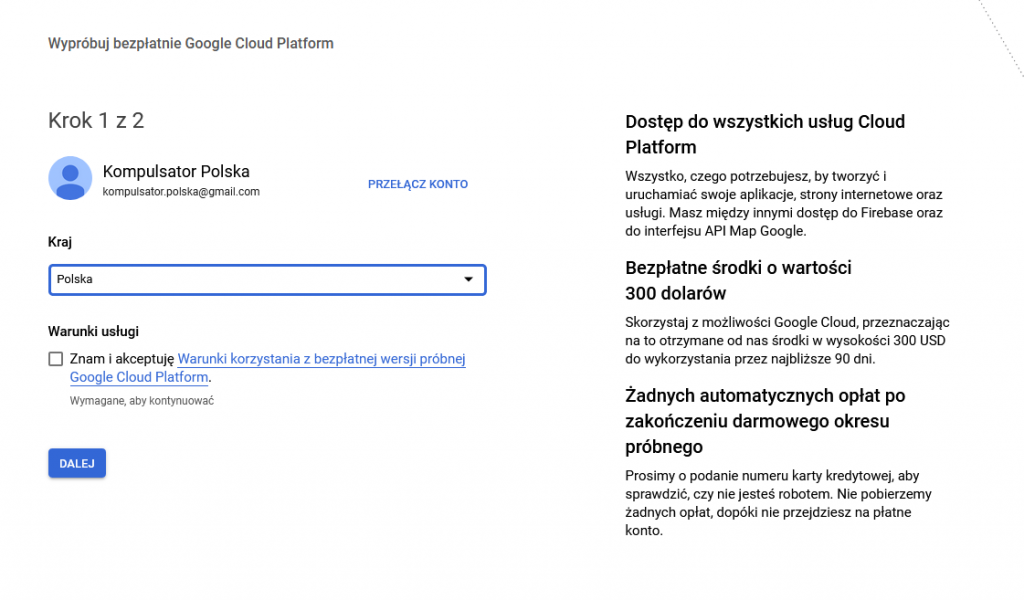Screen dimensions: 1024x600
Task: Open Warunki korzystania z bezpłatnej wersji próbnej link
Action: point(268,368)
